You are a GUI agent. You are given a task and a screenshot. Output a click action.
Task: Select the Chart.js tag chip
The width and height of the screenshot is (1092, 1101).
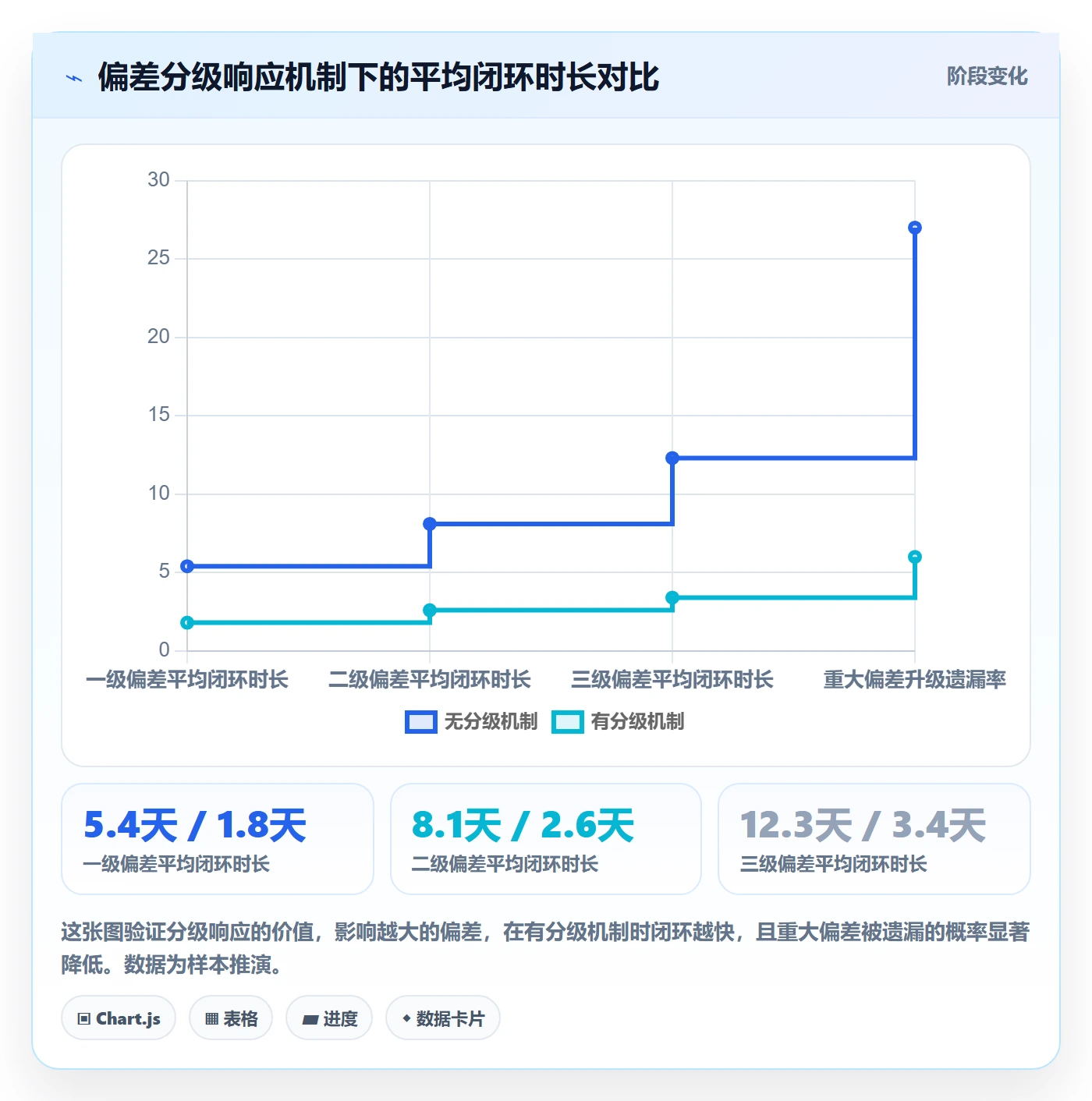[119, 1018]
